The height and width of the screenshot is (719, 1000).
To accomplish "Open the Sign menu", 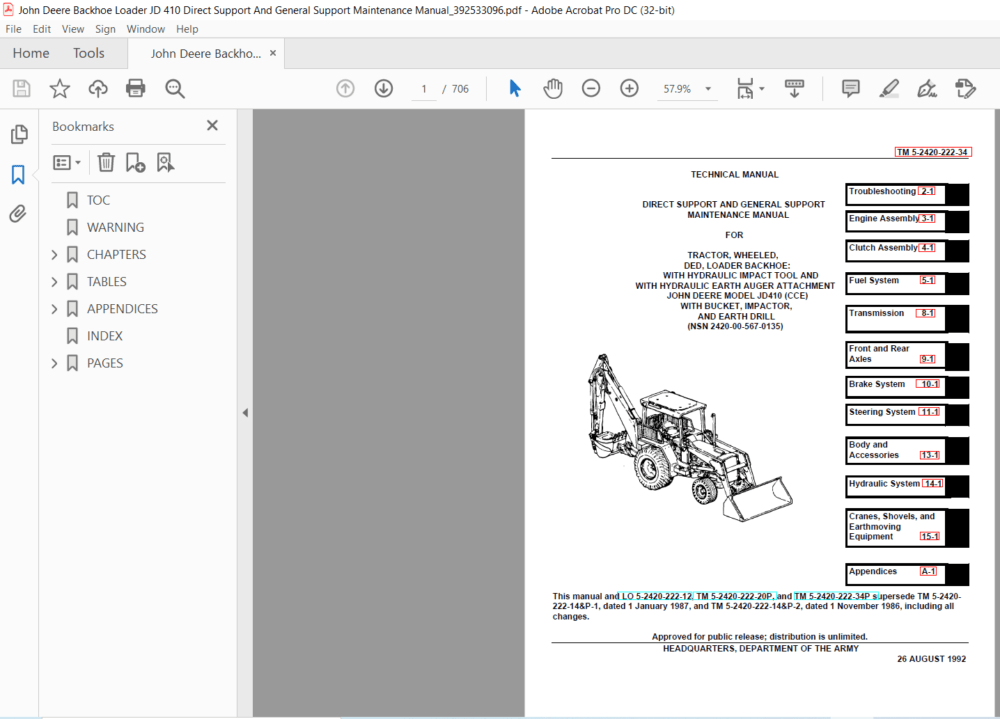I will pos(105,29).
